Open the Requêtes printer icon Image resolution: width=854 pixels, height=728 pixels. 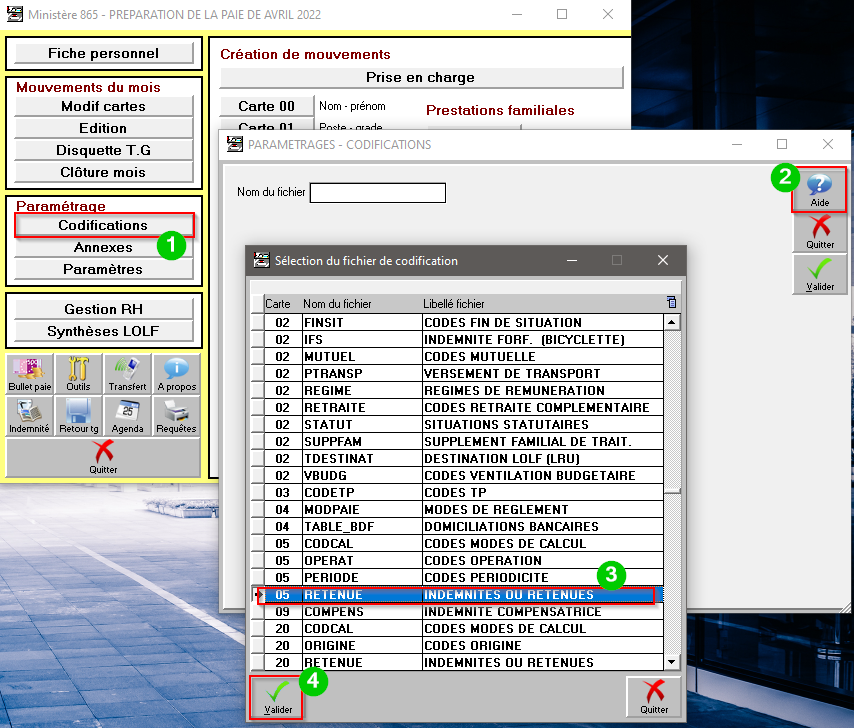click(x=177, y=416)
